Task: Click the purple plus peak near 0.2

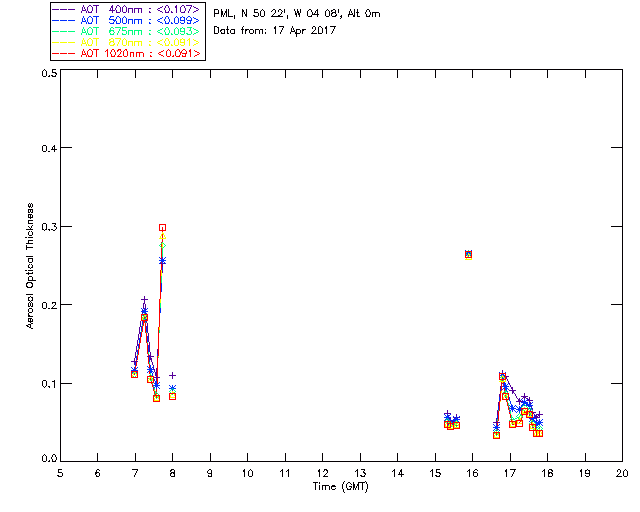Action: (x=144, y=300)
